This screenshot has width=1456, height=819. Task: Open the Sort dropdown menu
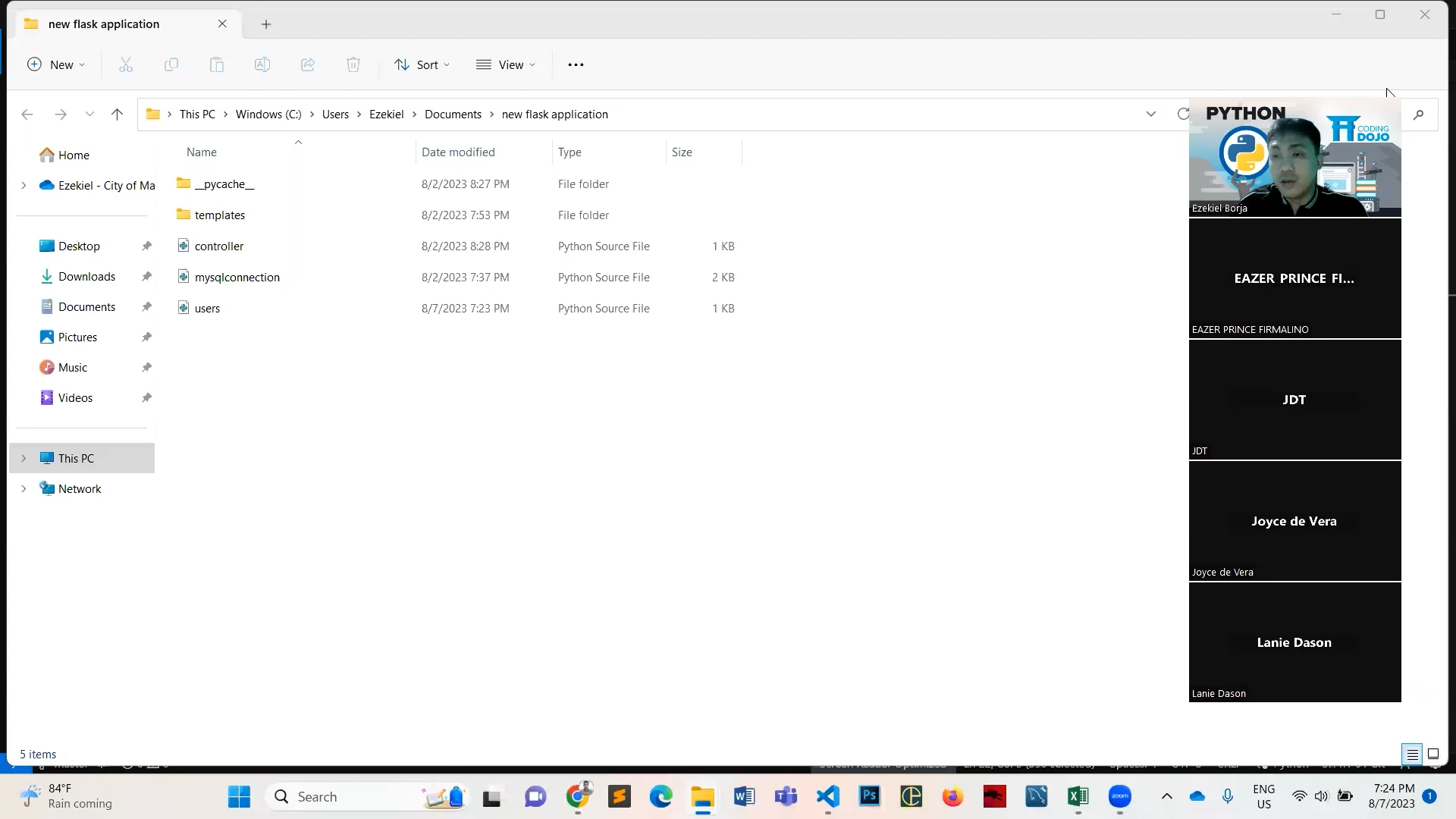pos(422,64)
